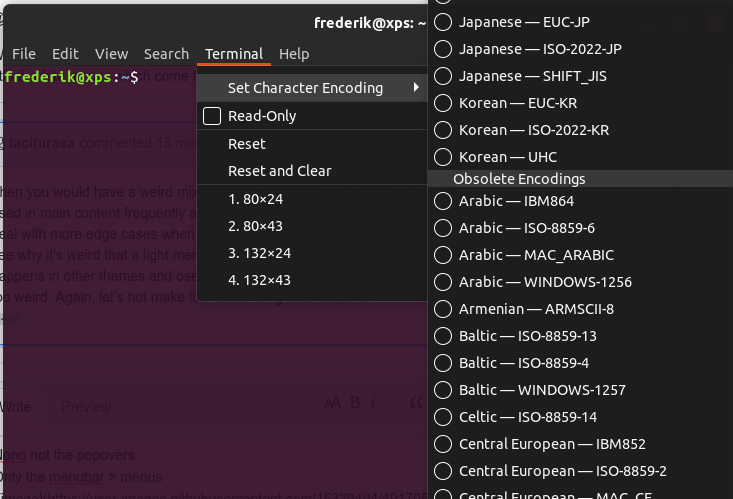Click the italic i icon in the background editor
This screenshot has width=733, height=499.
pos(373,403)
